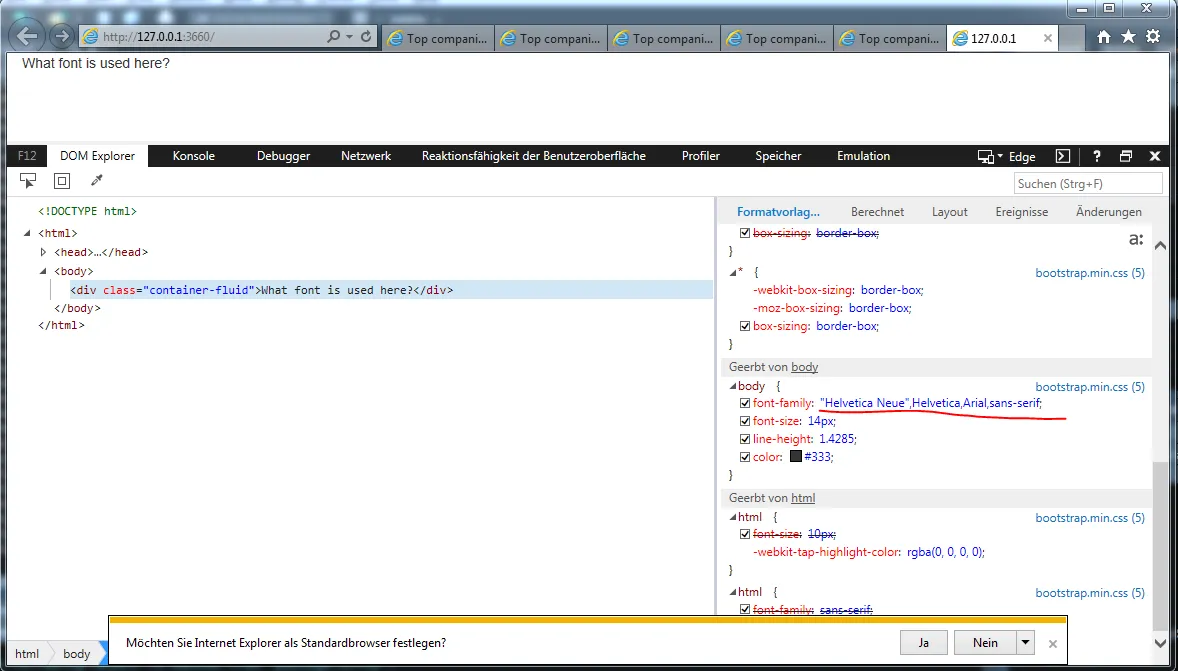
Task: Focus the Suchen (Strg+F) search field
Action: (x=1088, y=183)
